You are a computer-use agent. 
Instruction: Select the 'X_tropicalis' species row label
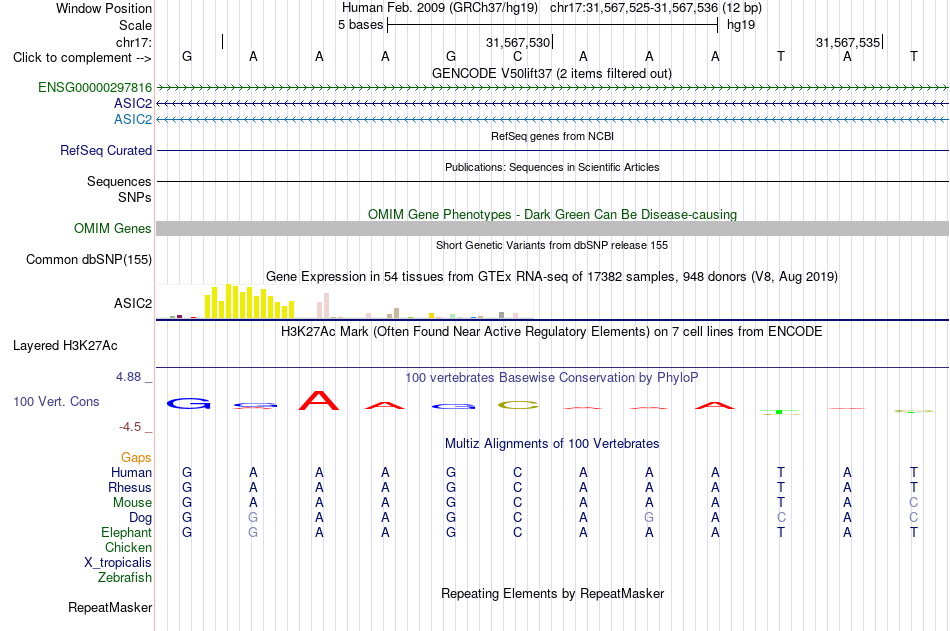[118, 563]
